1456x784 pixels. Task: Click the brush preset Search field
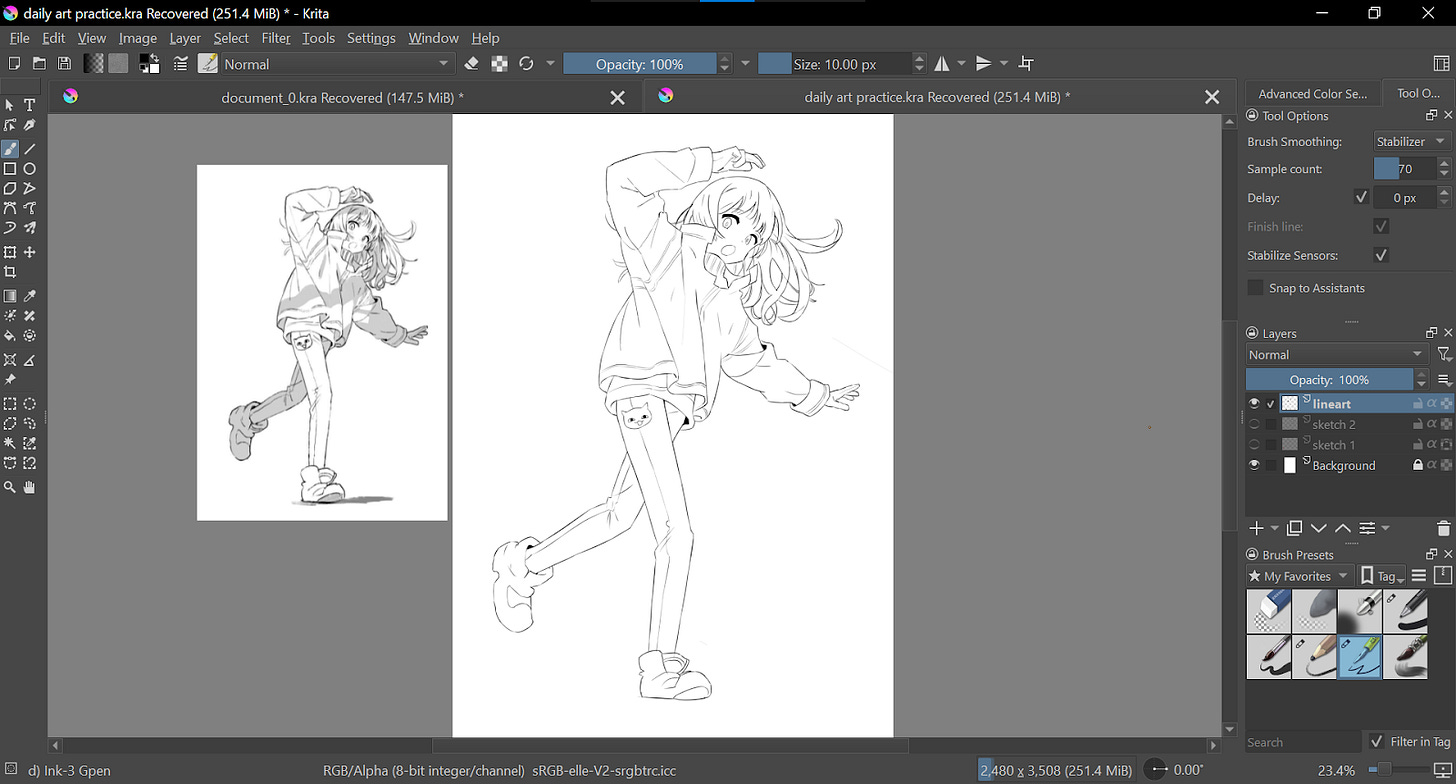point(1303,742)
